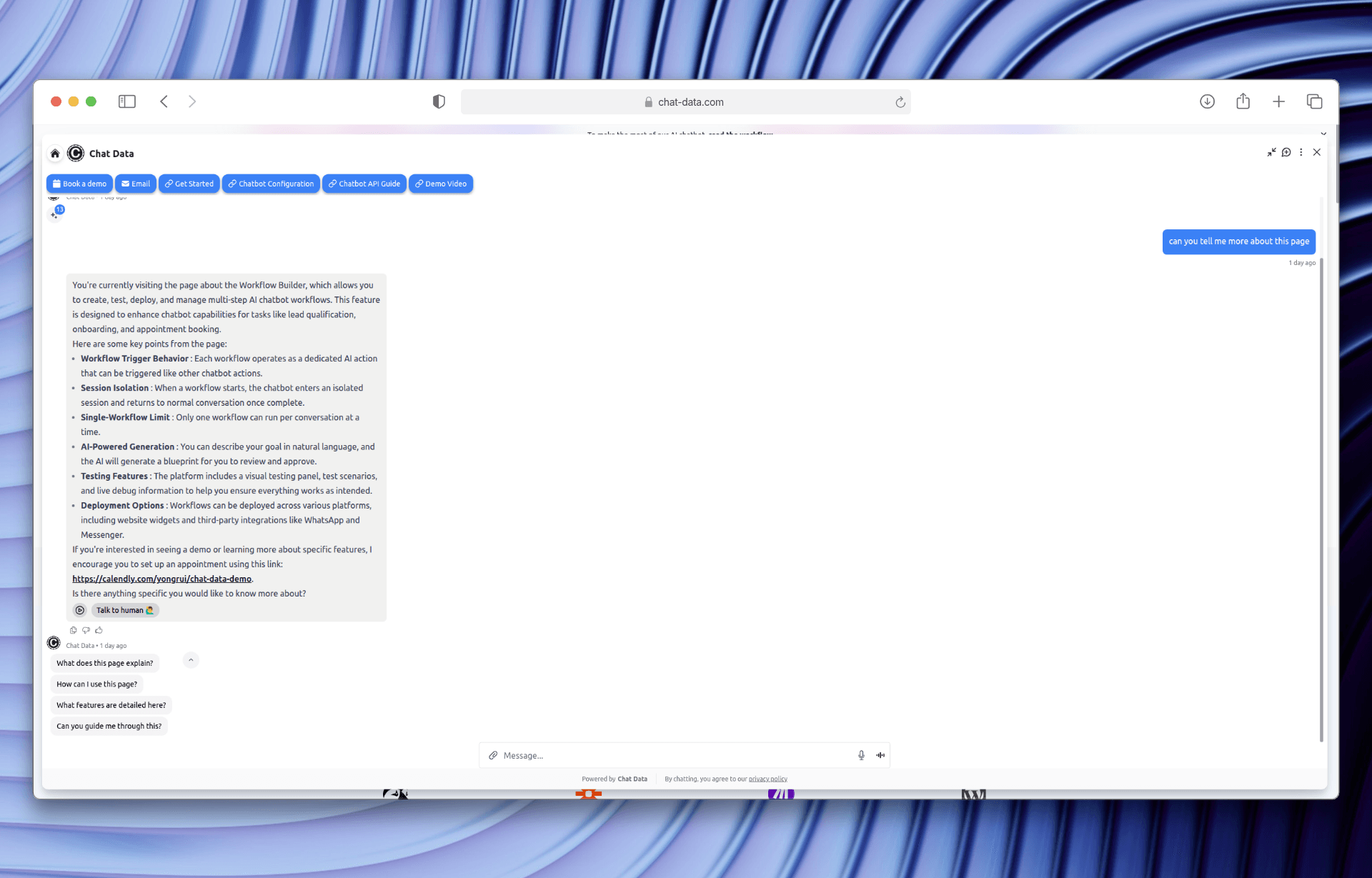1372x878 pixels.
Task: Give a thumbs down to the bot response
Action: click(x=86, y=629)
